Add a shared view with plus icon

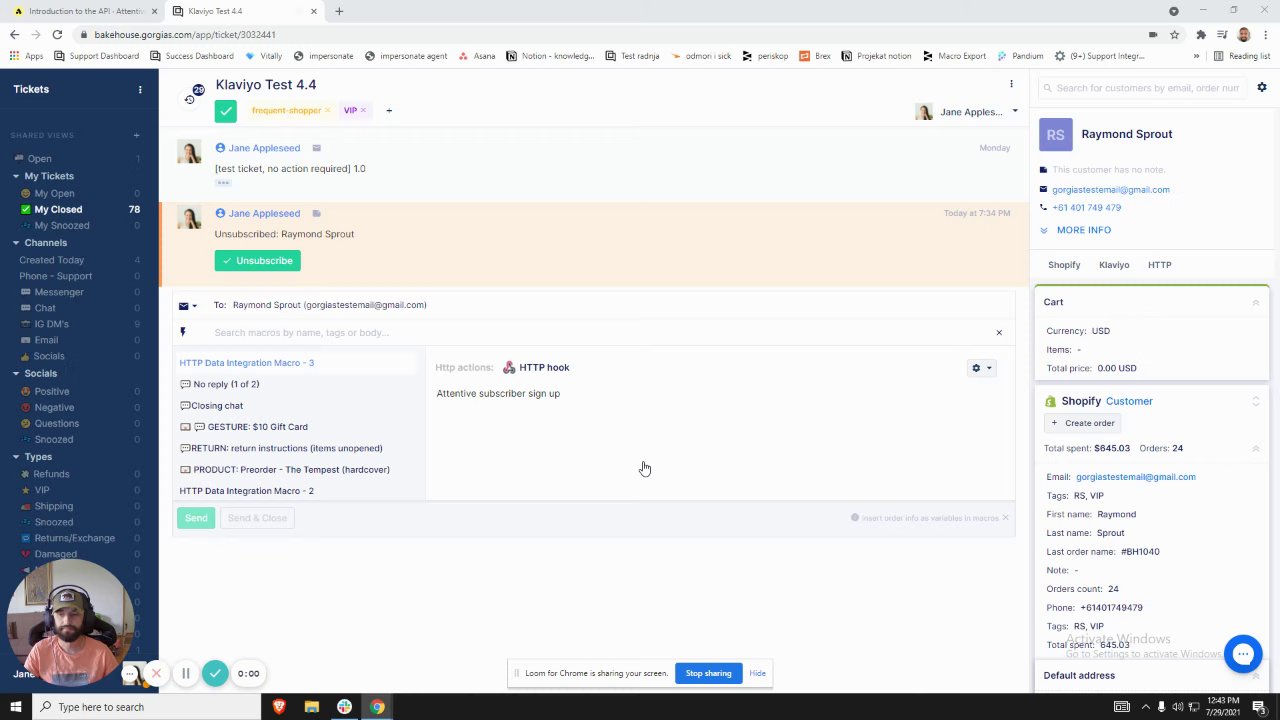pos(137,136)
